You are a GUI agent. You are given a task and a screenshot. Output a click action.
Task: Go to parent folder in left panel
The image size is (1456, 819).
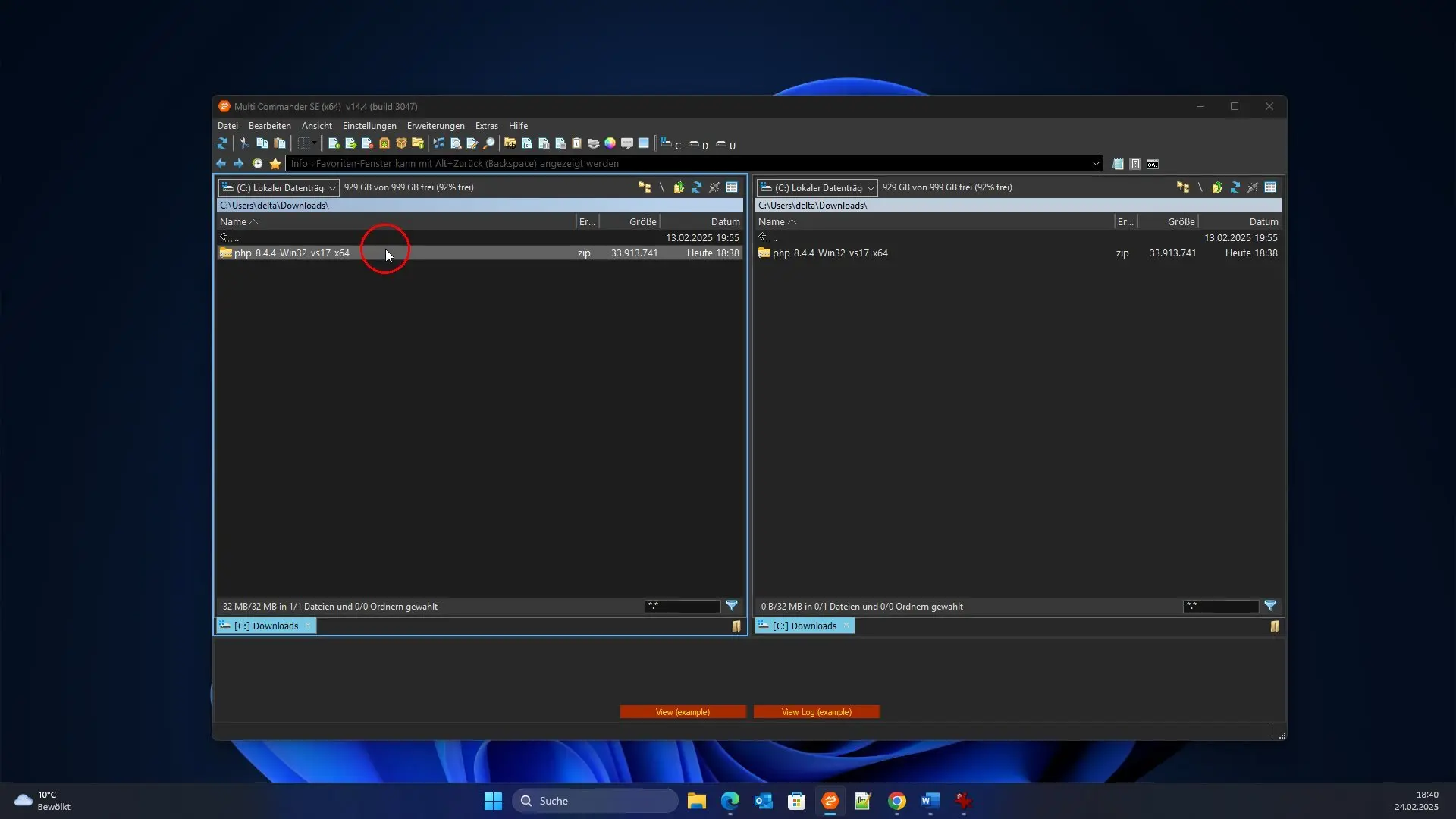(480, 238)
